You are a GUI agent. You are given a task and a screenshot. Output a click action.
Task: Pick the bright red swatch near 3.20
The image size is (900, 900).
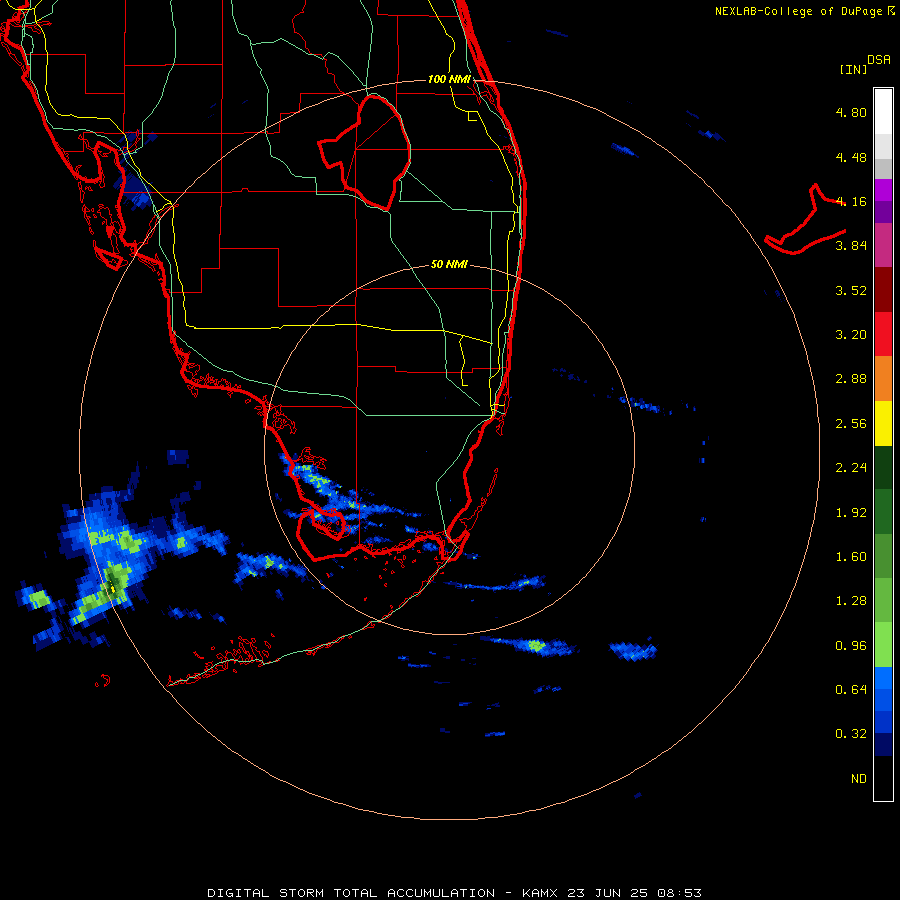(883, 334)
